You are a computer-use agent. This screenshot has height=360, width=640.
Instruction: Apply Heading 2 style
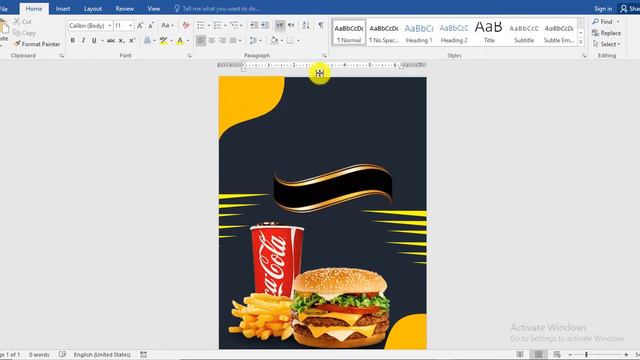454,32
